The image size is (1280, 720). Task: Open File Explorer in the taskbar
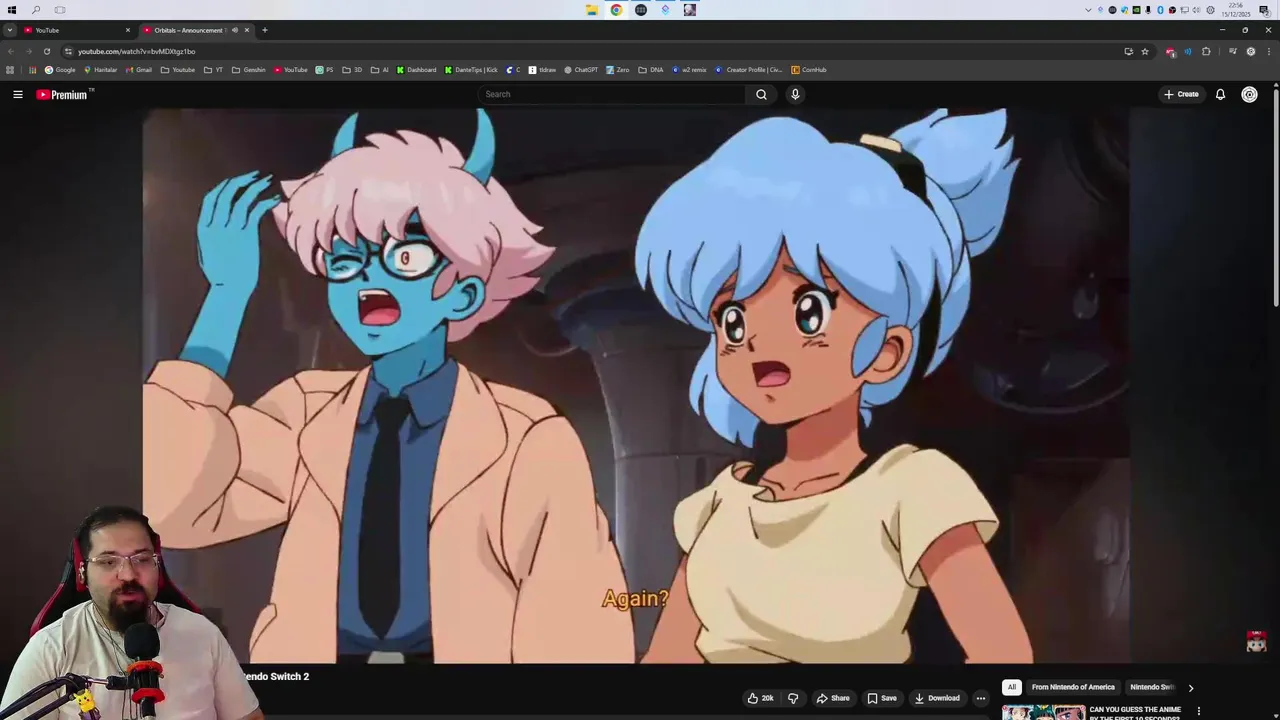click(592, 10)
